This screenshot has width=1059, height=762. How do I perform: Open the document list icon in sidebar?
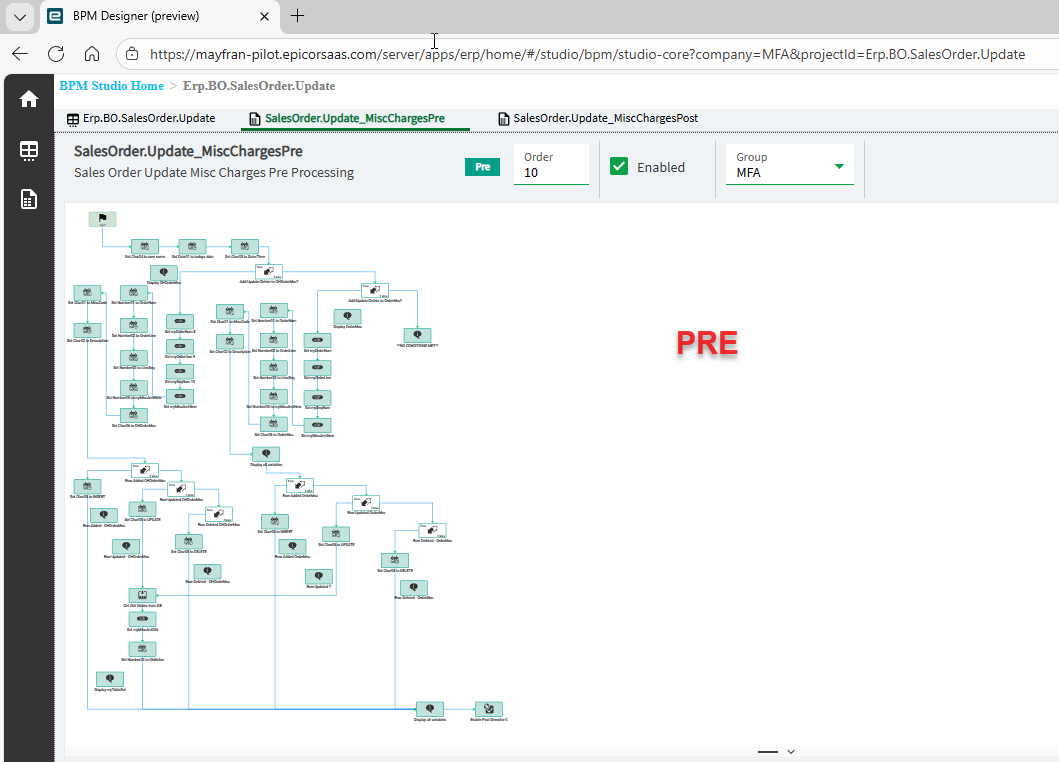(28, 199)
